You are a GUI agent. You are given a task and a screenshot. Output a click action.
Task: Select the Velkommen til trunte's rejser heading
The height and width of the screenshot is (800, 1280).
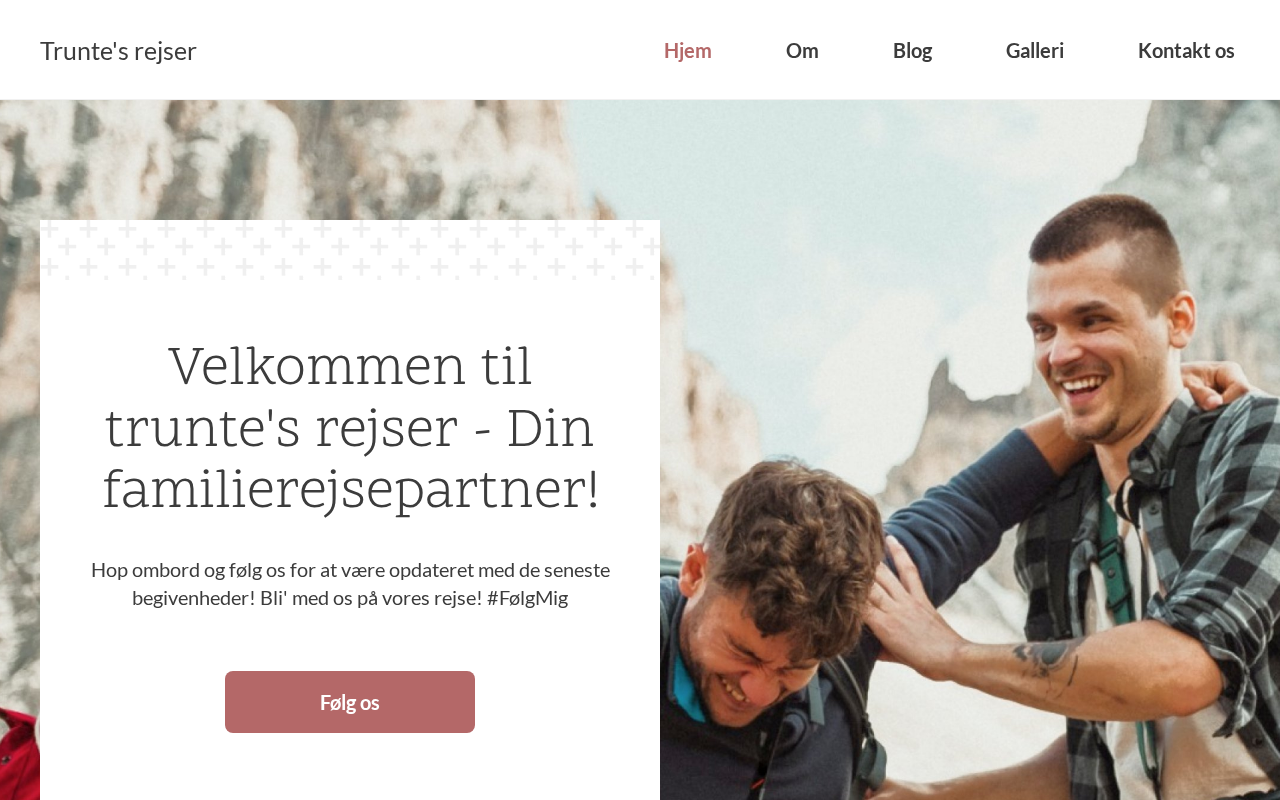(x=350, y=428)
